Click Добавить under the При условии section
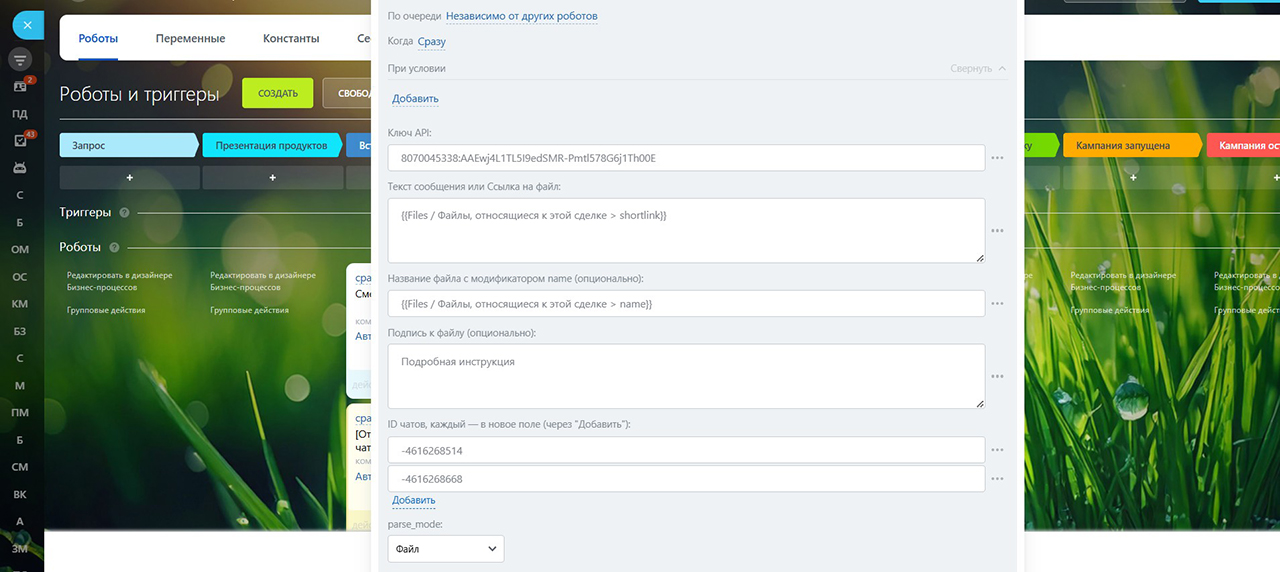This screenshot has width=1280, height=572. tap(415, 99)
